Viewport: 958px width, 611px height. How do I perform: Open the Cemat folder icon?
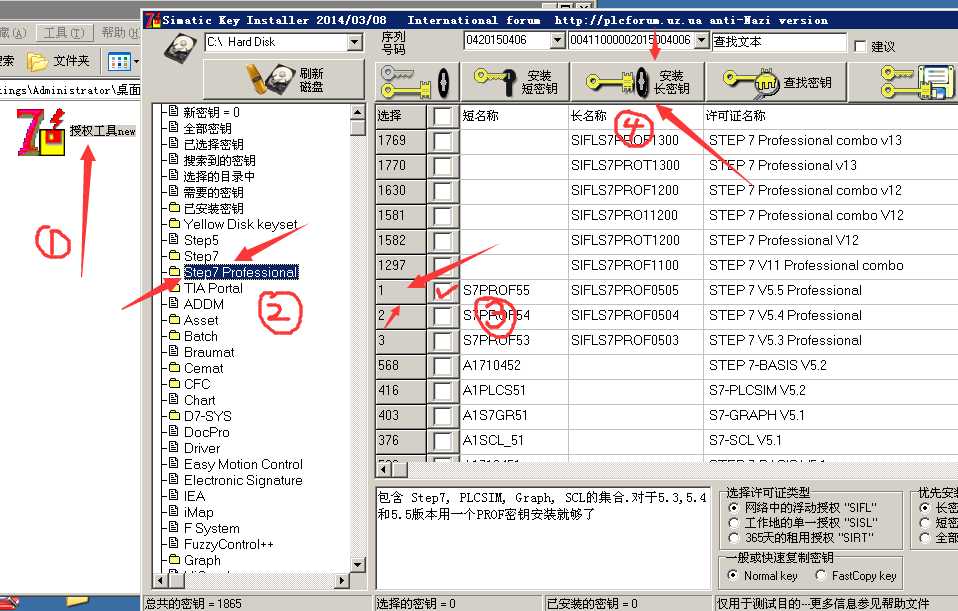click(174, 367)
